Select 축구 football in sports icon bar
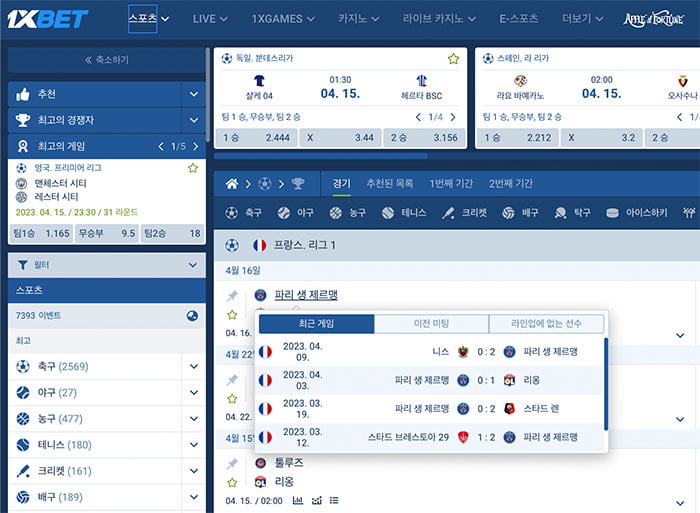This screenshot has height=513, width=700. coord(243,213)
